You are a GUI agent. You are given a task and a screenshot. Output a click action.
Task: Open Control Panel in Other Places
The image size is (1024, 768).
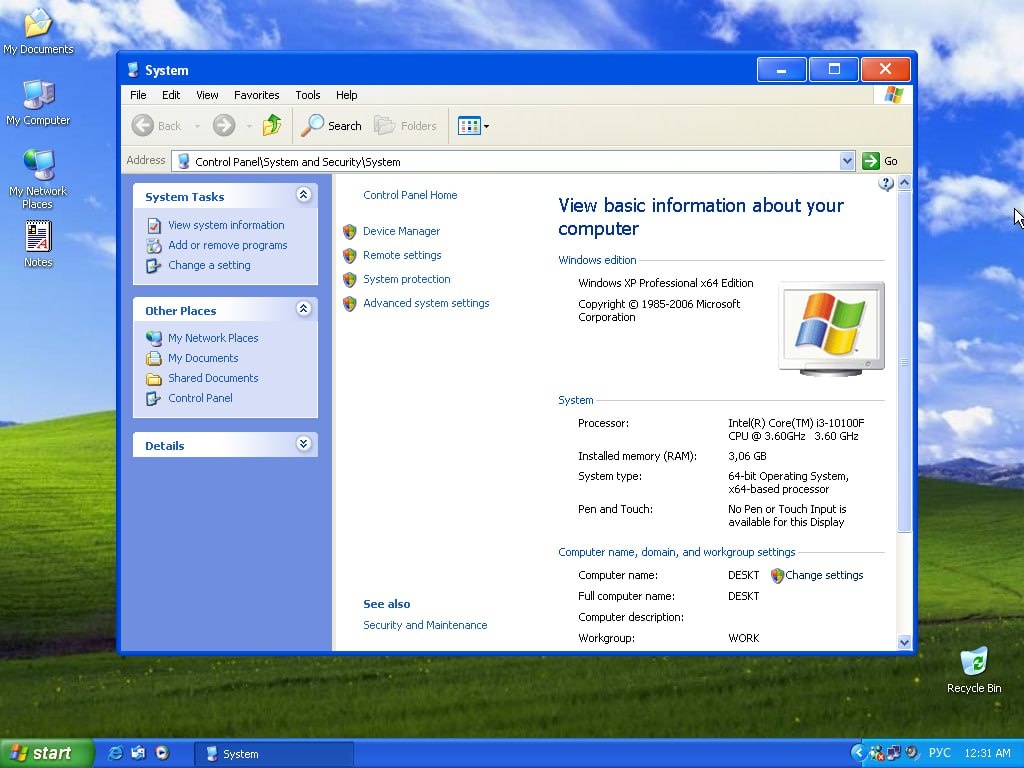200,398
